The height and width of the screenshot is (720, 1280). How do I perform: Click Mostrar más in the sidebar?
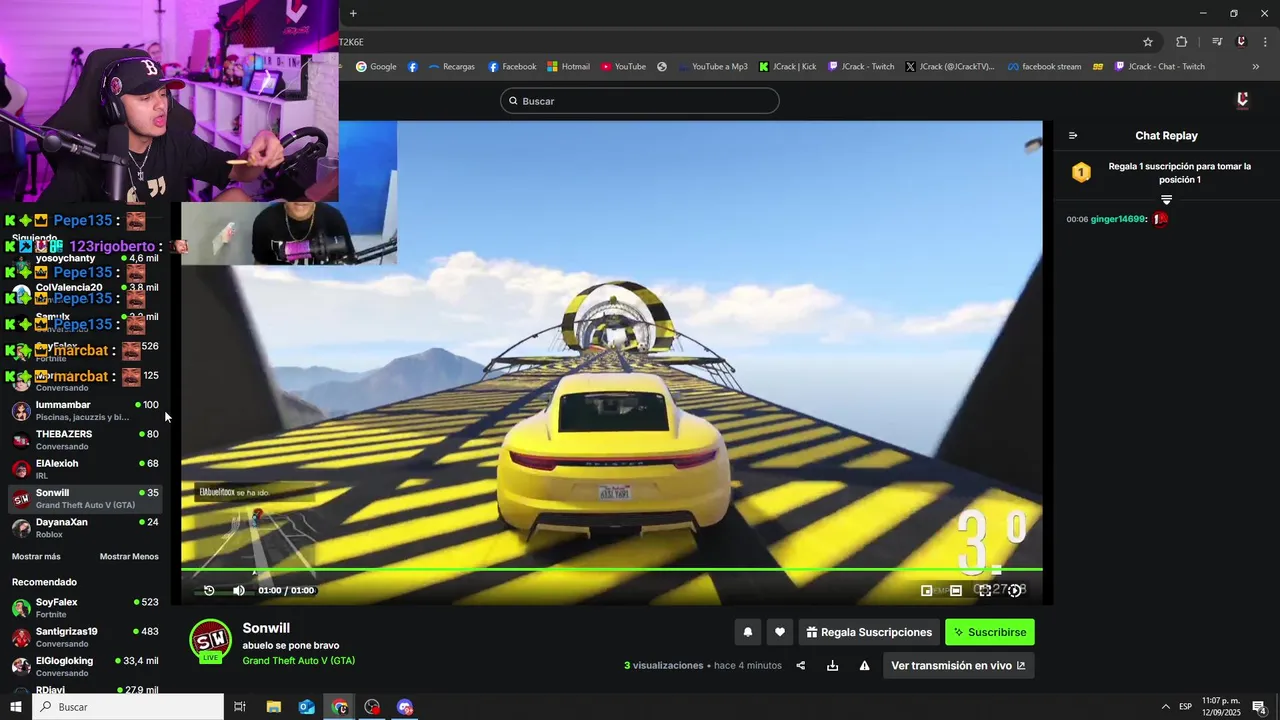coord(36,557)
